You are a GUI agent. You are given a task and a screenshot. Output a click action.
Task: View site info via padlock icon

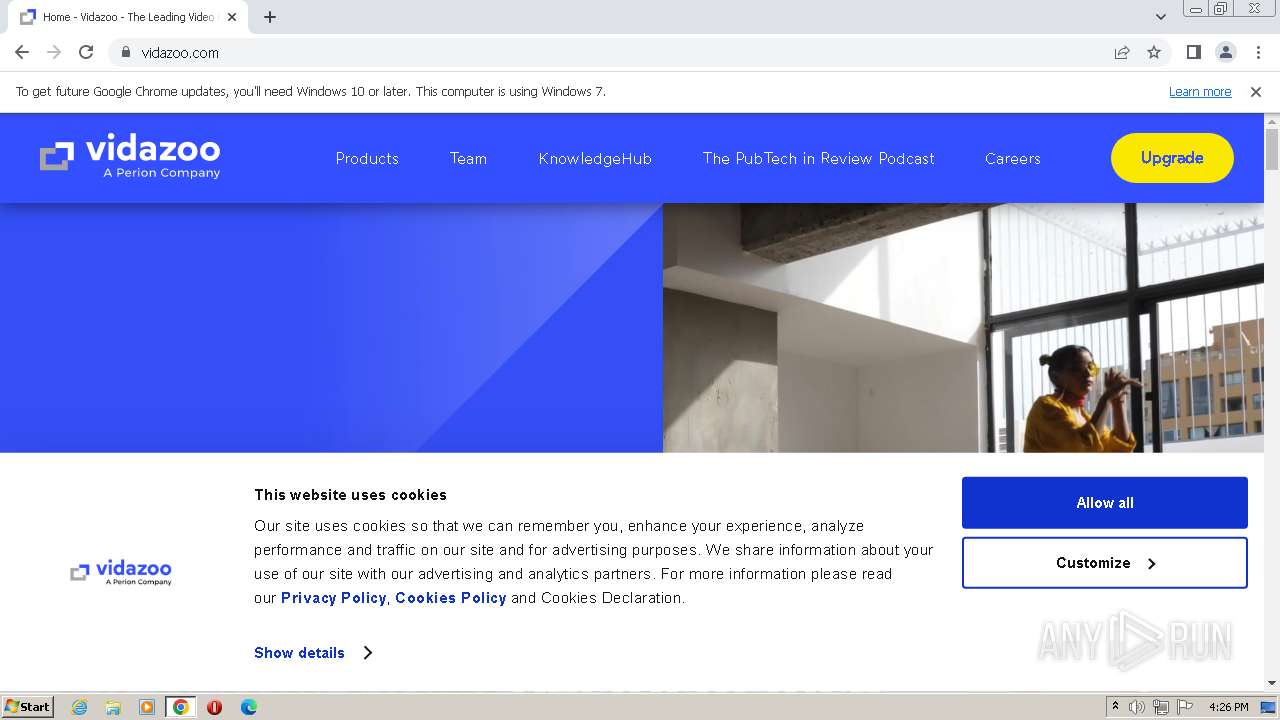[125, 52]
